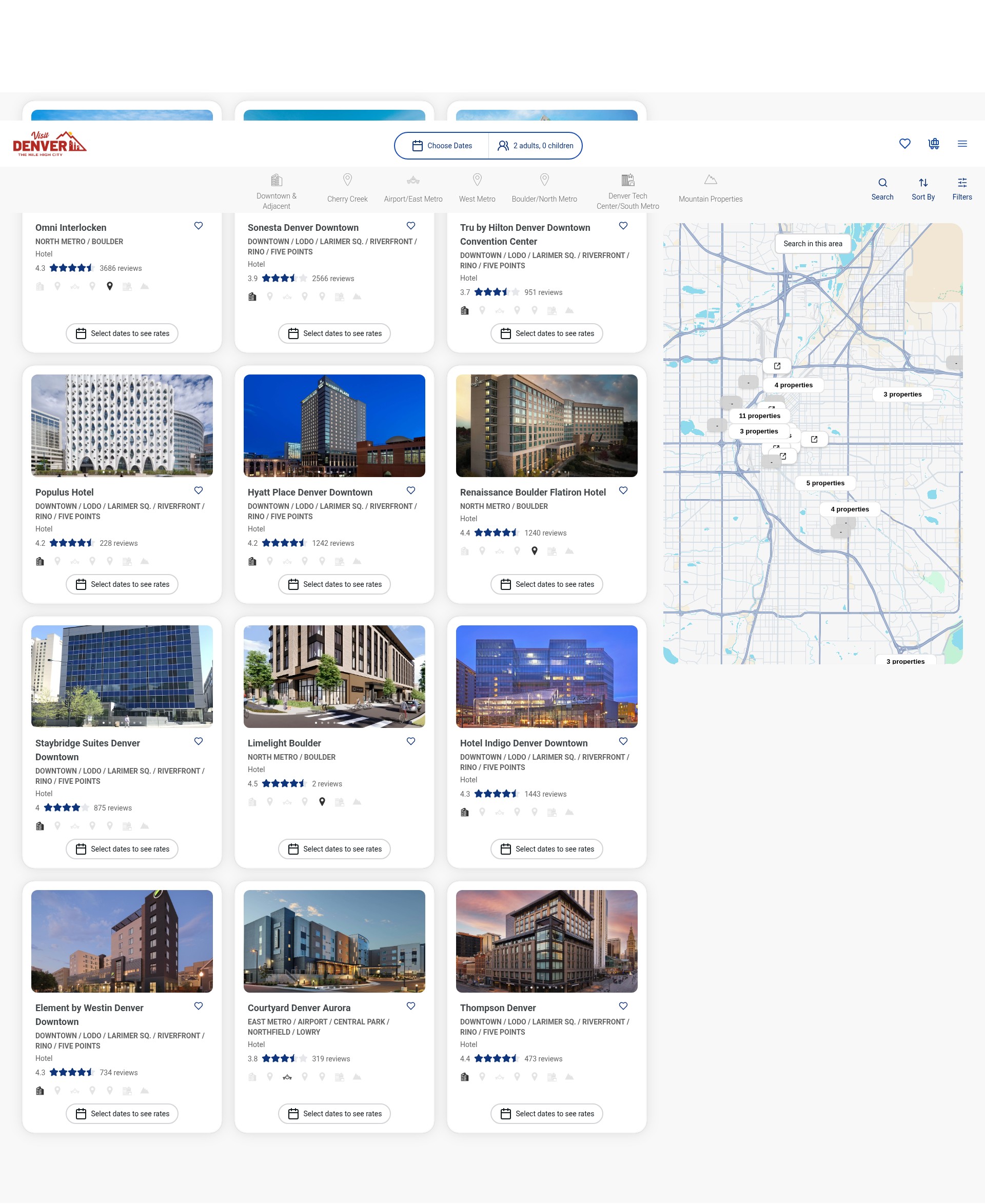The height and width of the screenshot is (1204, 985).
Task: Open Thompson Denver photo
Action: click(x=546, y=941)
